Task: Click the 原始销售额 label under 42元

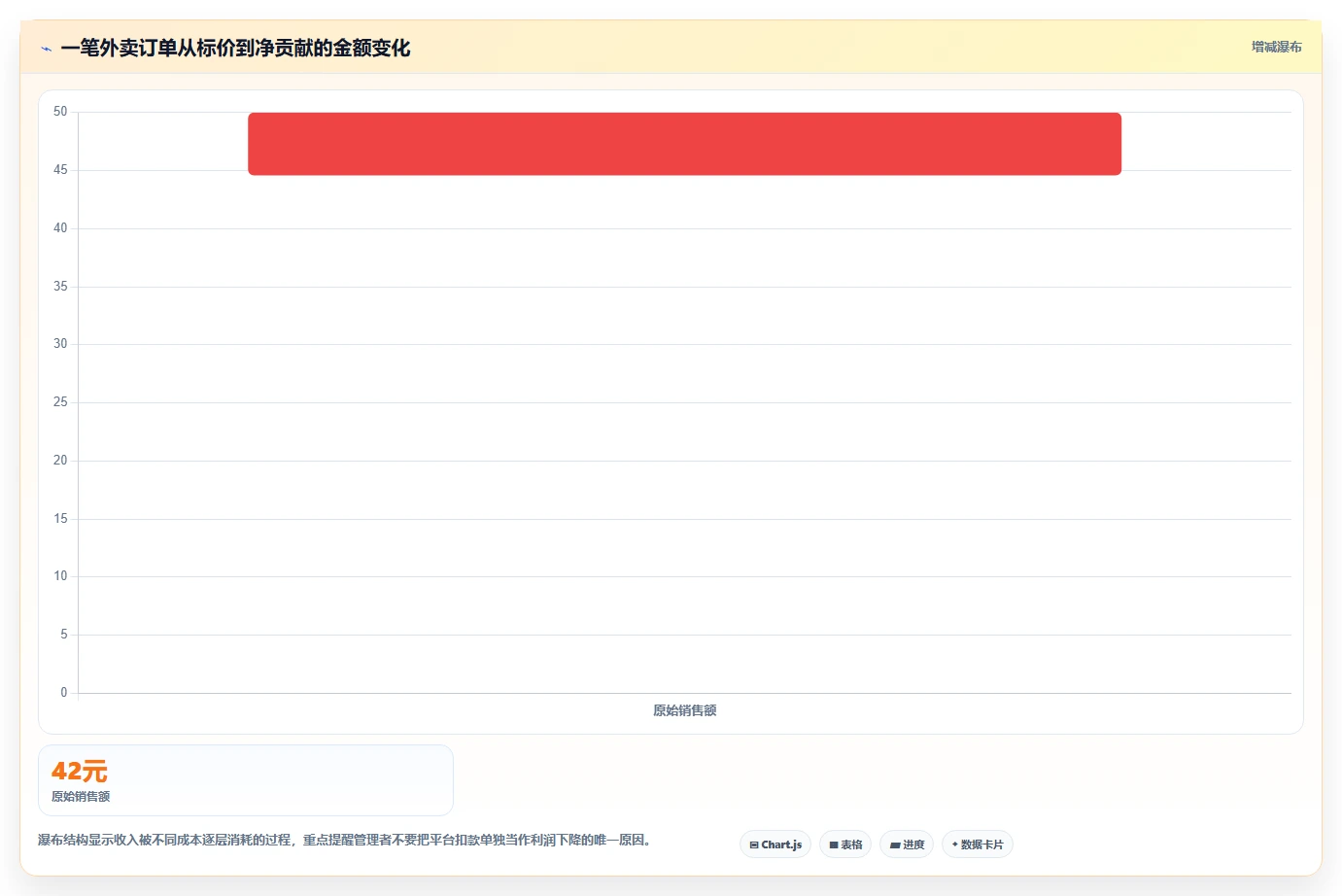Action: 81,797
